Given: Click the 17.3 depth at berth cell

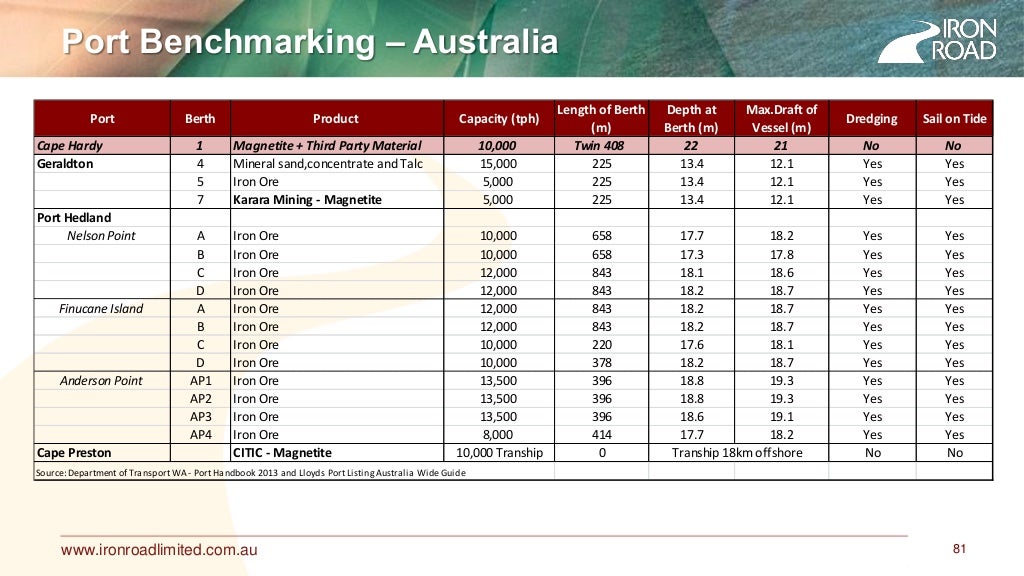Looking at the screenshot, I should (x=692, y=255).
